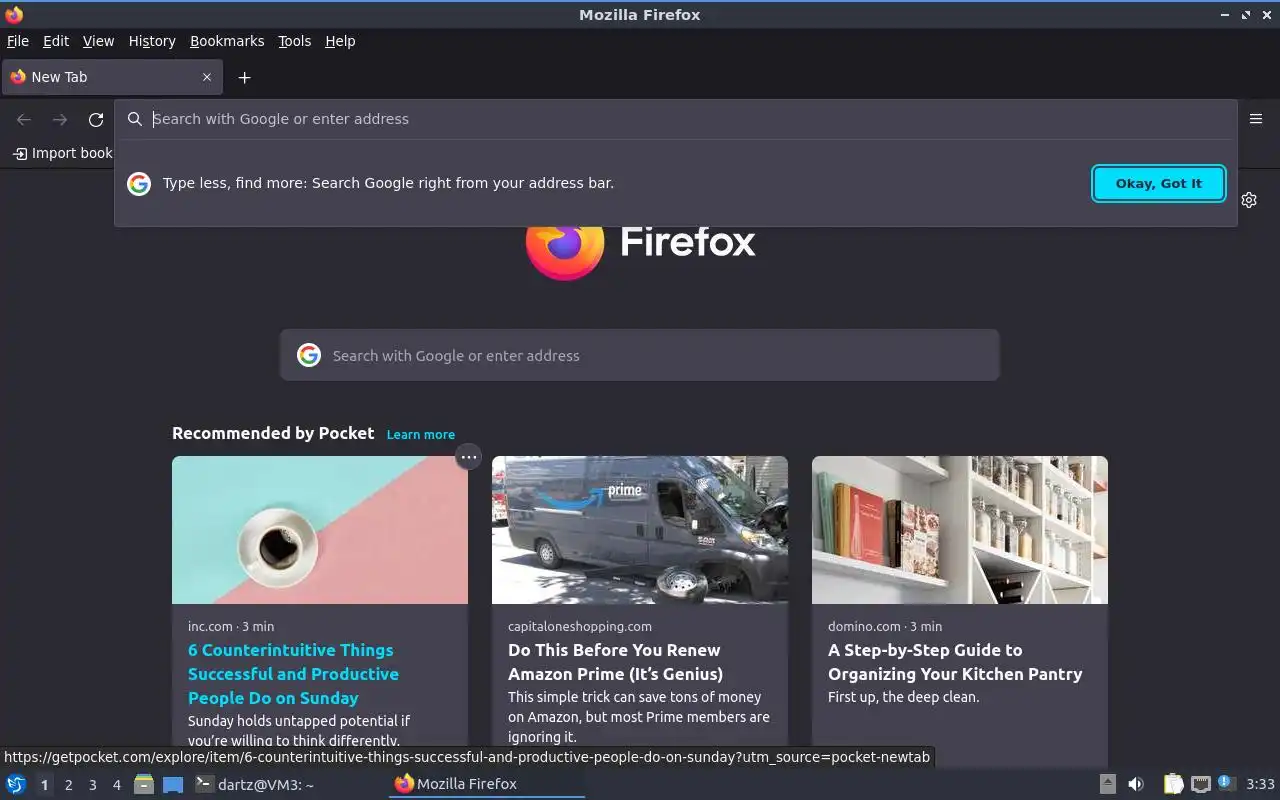The height and width of the screenshot is (800, 1280).
Task: Click the blue show desktop icon in the taskbar
Action: tap(173, 784)
